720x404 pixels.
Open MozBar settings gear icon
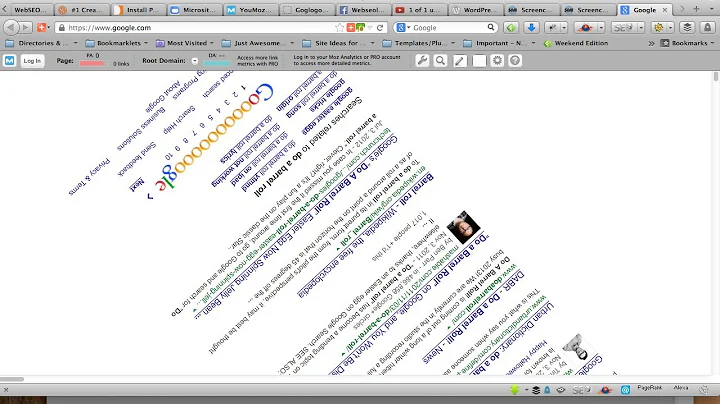[497, 61]
